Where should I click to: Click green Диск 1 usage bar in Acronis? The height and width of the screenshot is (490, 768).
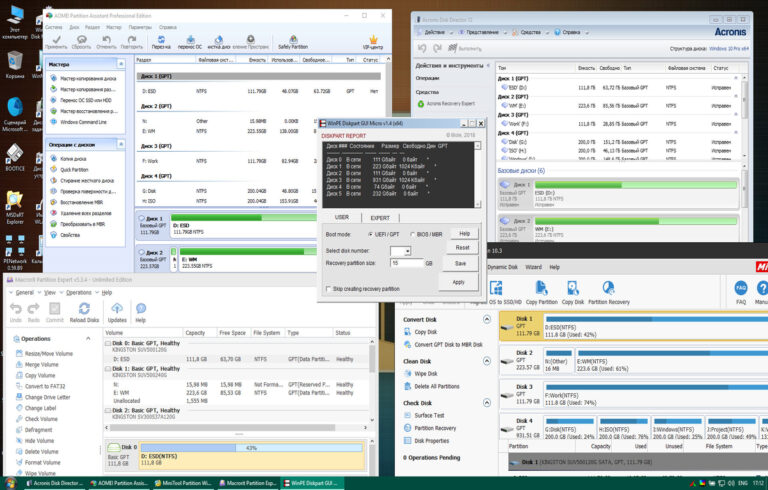coord(636,185)
